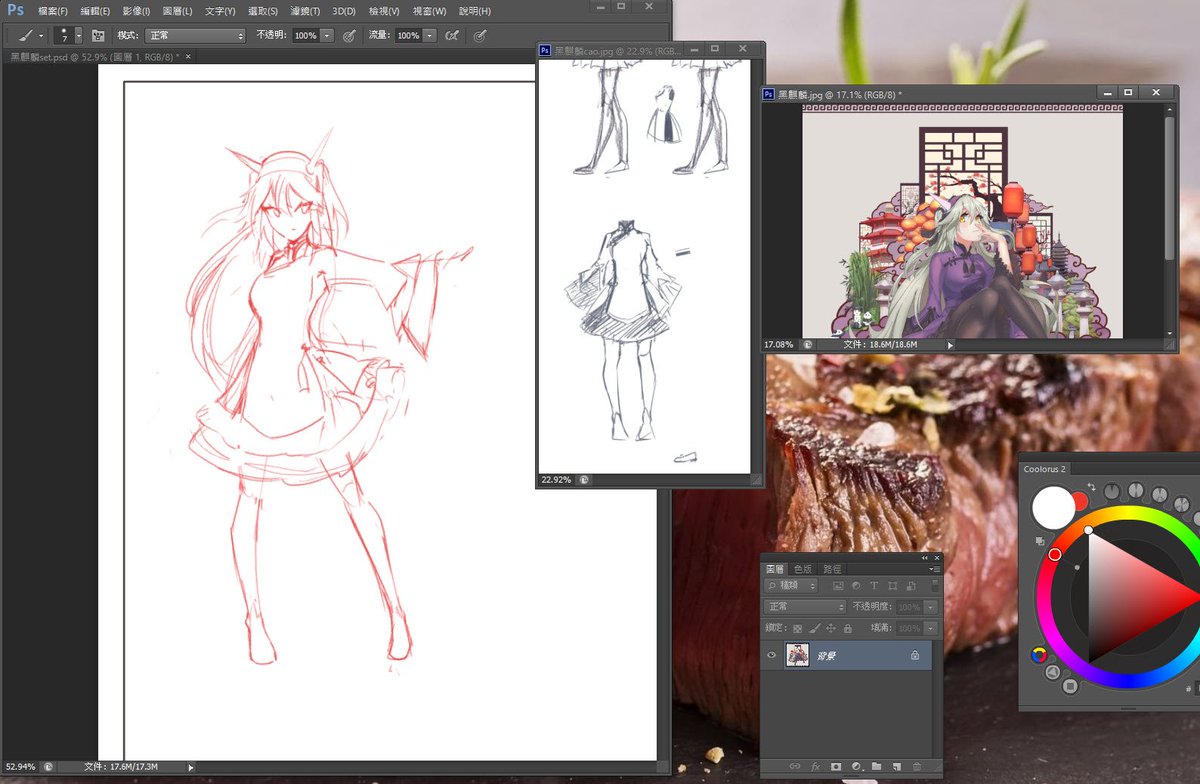Toggle pressure for opacity icon
The height and width of the screenshot is (784, 1200).
(x=349, y=35)
